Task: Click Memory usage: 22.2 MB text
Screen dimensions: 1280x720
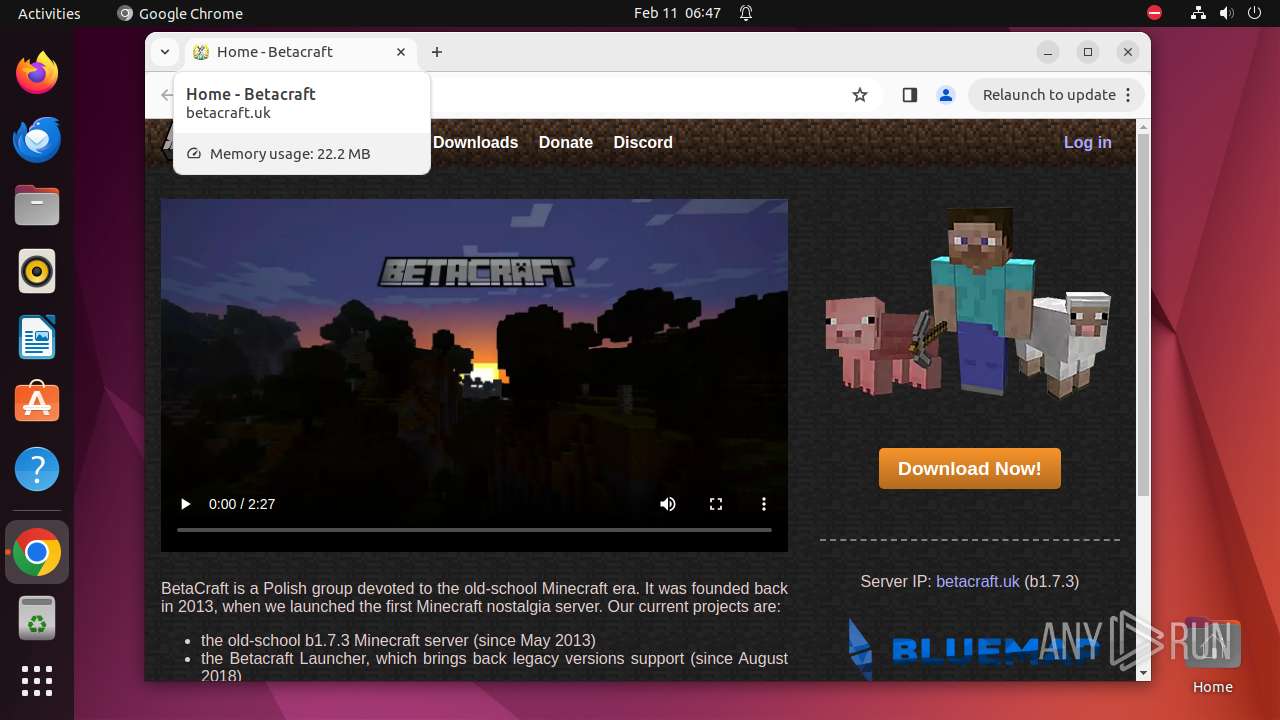Action: 290,154
